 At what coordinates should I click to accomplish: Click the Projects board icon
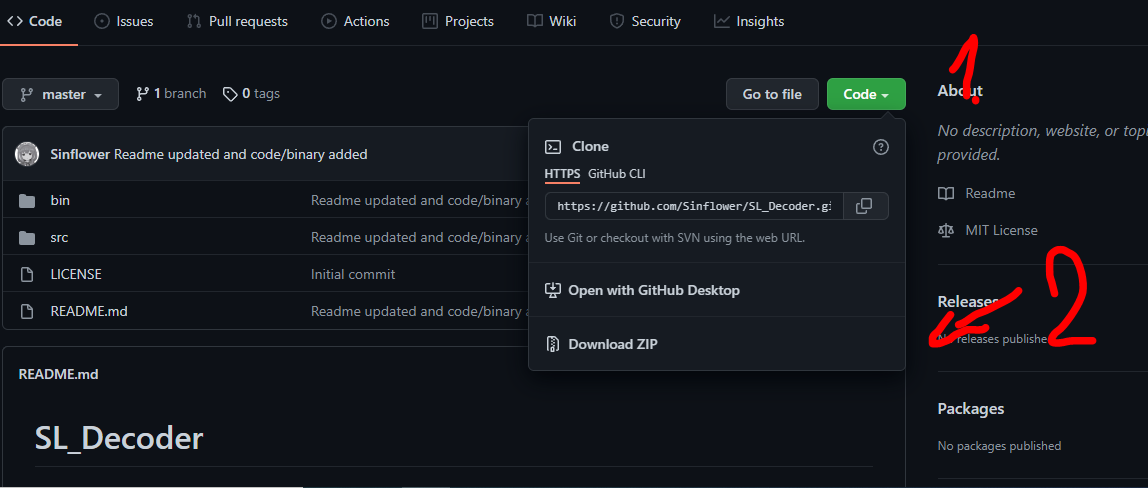click(x=430, y=21)
